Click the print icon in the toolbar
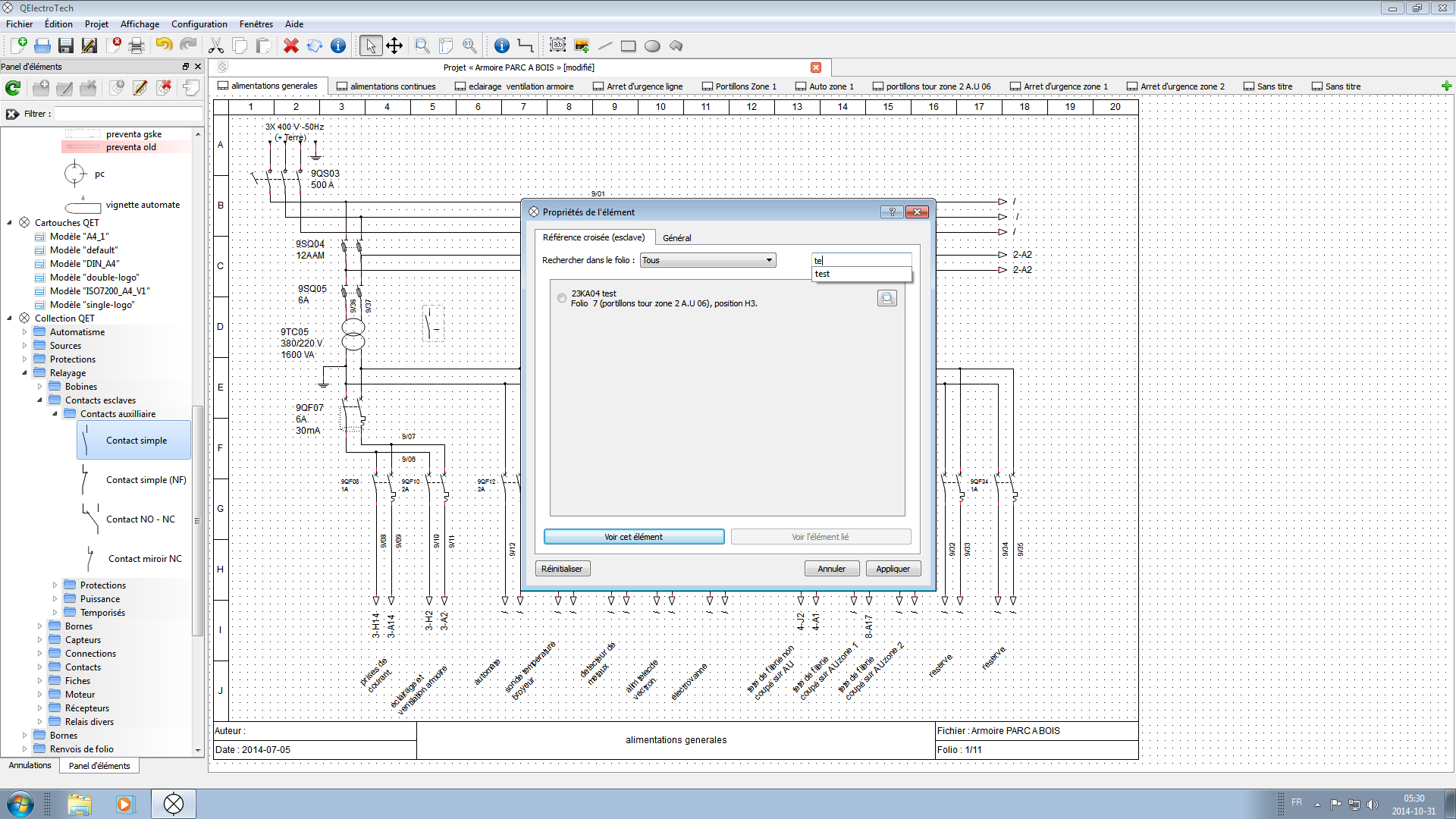This screenshot has width=1456, height=819. point(137,45)
